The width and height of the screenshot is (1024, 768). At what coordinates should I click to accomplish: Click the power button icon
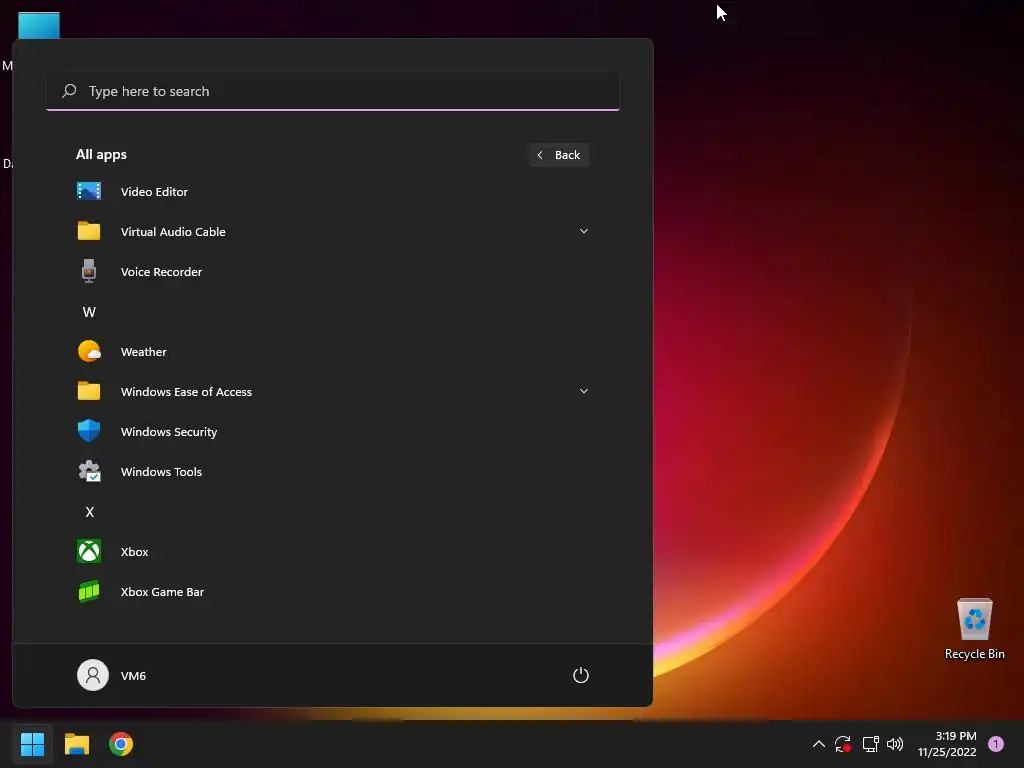581,675
